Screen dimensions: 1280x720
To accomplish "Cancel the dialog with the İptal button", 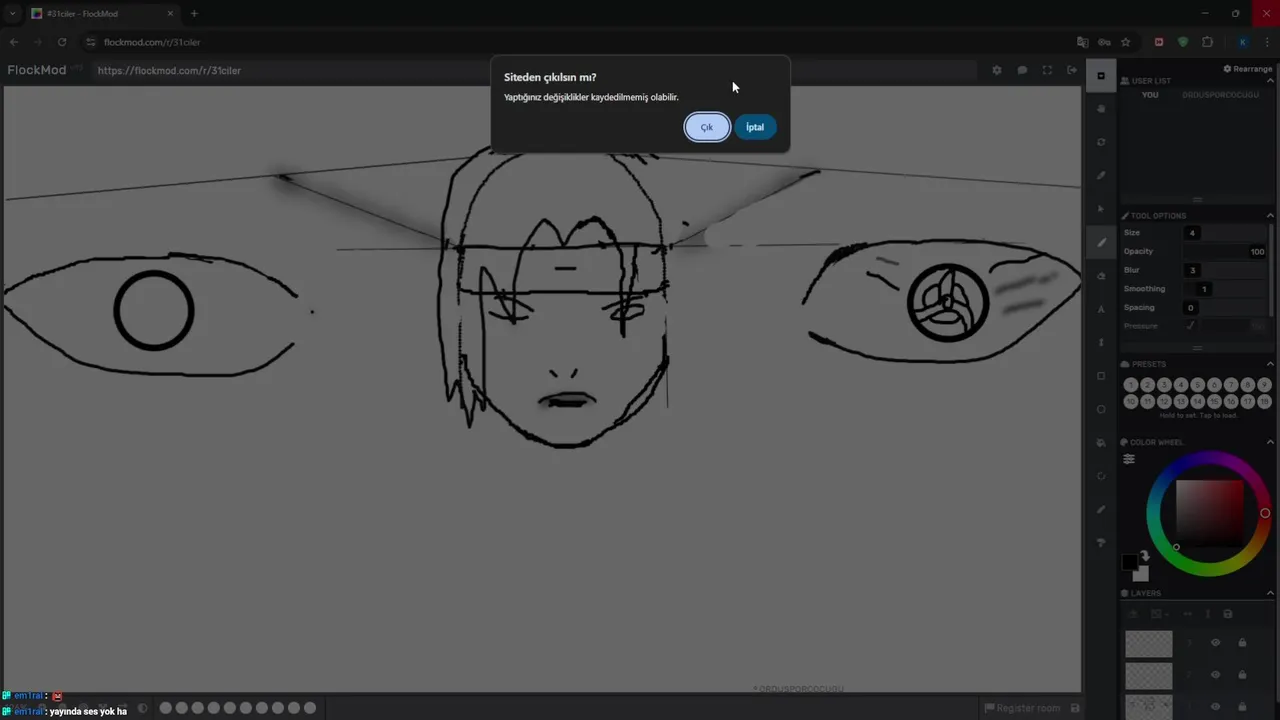I will tap(755, 127).
